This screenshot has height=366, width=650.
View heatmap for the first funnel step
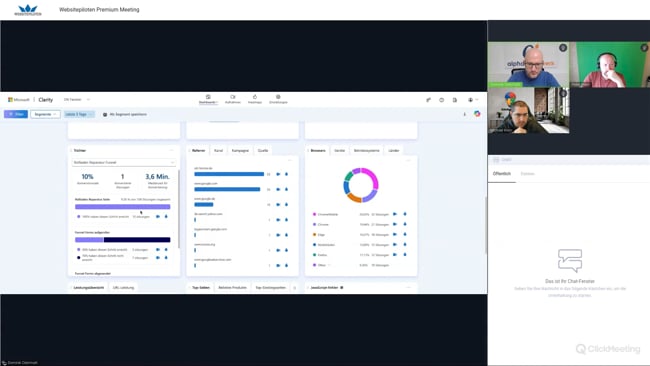[x=166, y=216]
